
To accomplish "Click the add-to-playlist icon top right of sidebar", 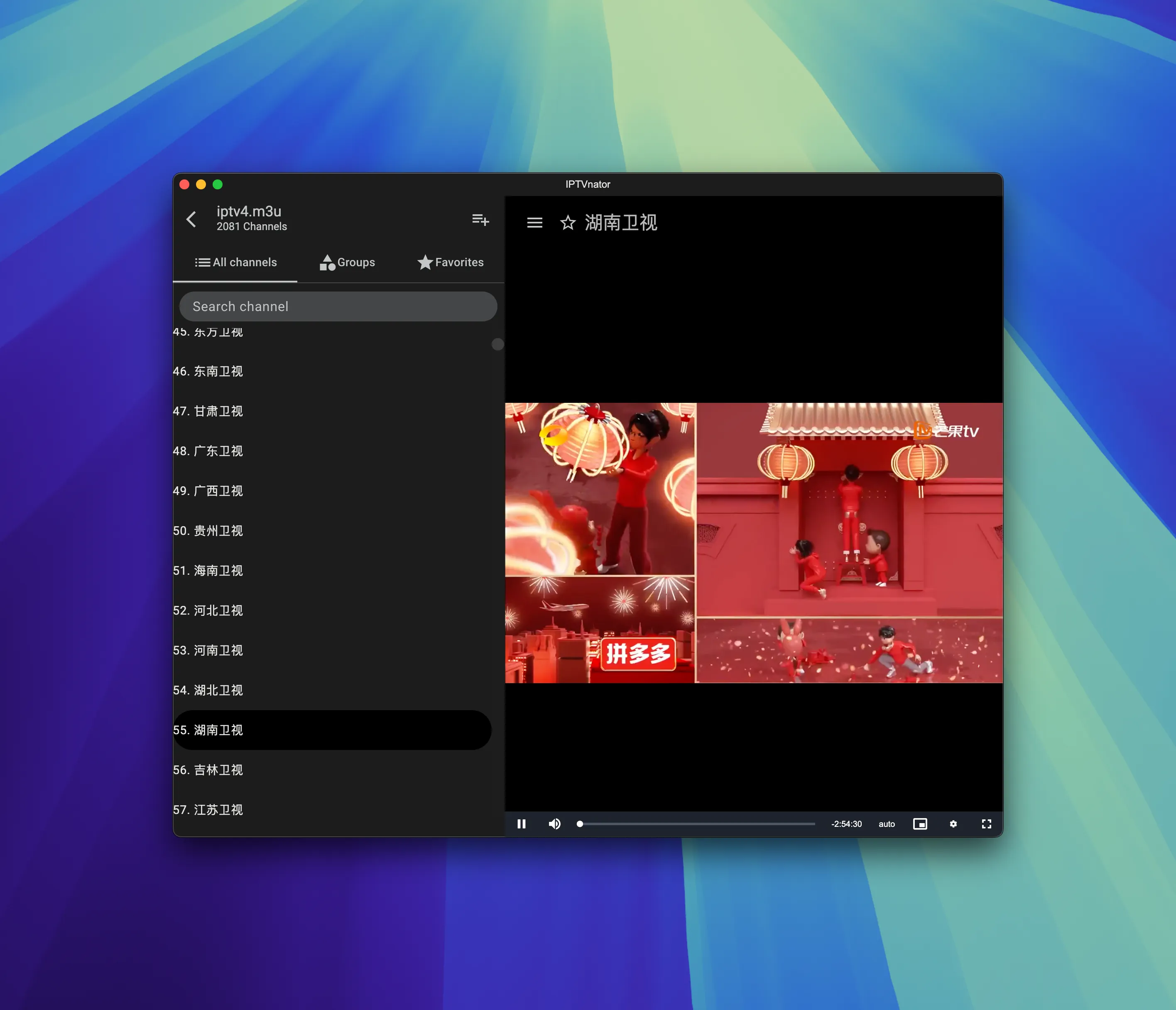I will click(480, 220).
